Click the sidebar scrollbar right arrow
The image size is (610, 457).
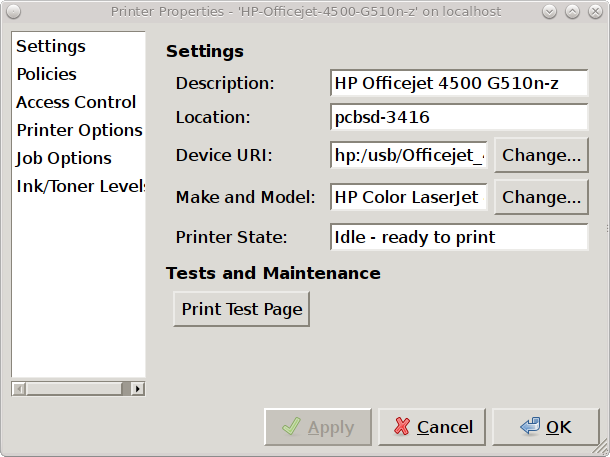click(138, 389)
